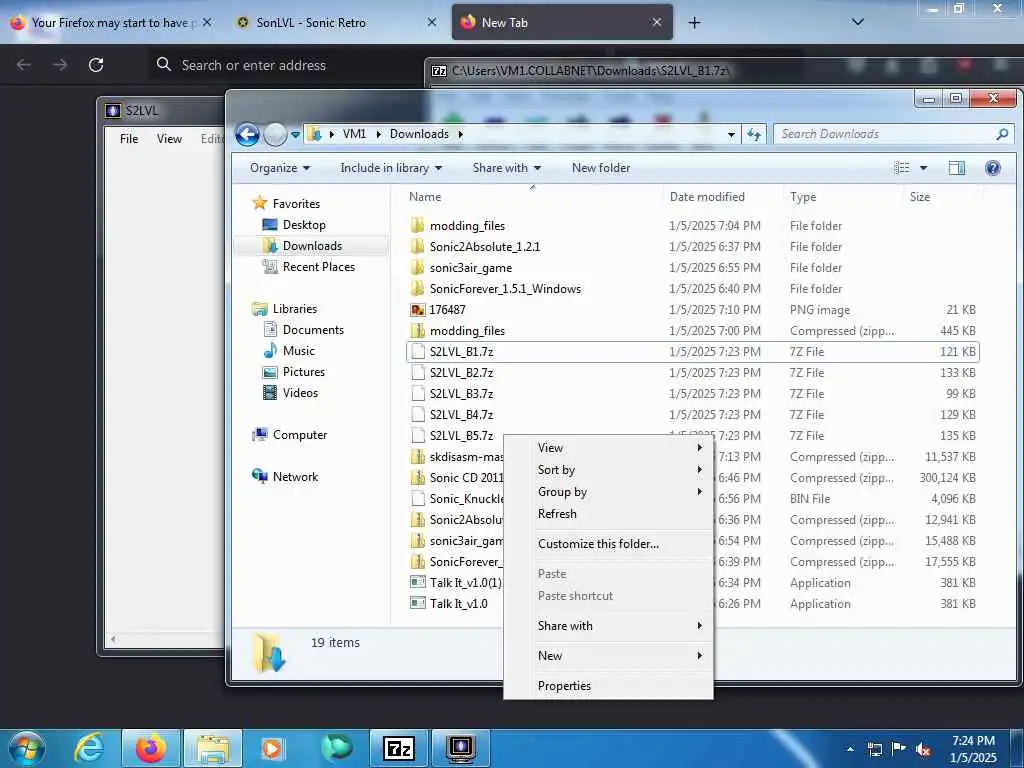Click Firefox reload button
Image resolution: width=1024 pixels, height=768 pixels.
pos(96,65)
